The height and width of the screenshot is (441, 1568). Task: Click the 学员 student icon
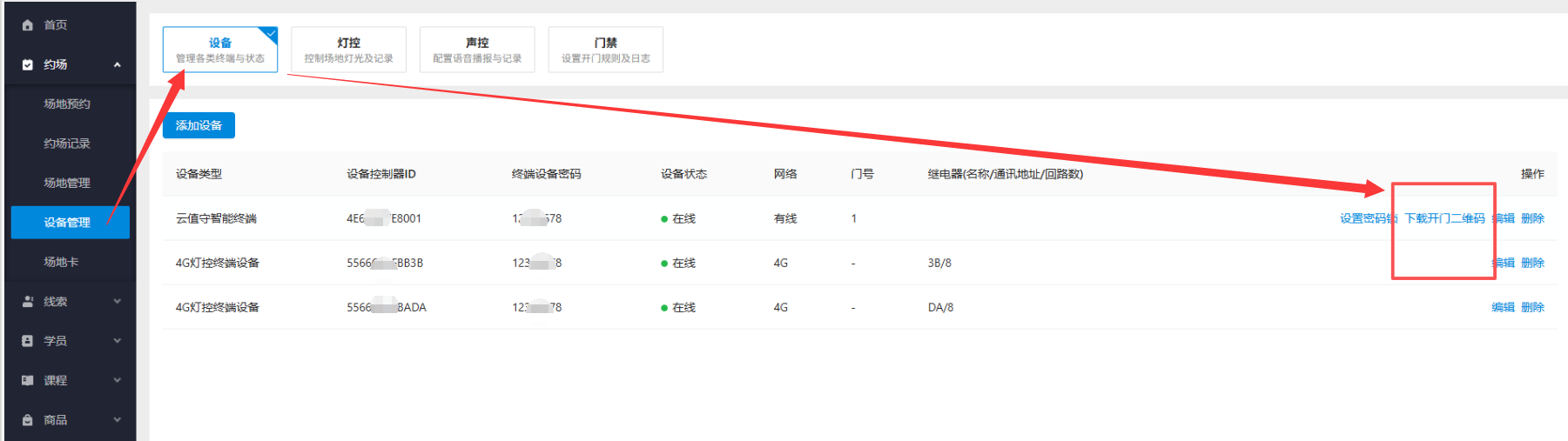27,341
